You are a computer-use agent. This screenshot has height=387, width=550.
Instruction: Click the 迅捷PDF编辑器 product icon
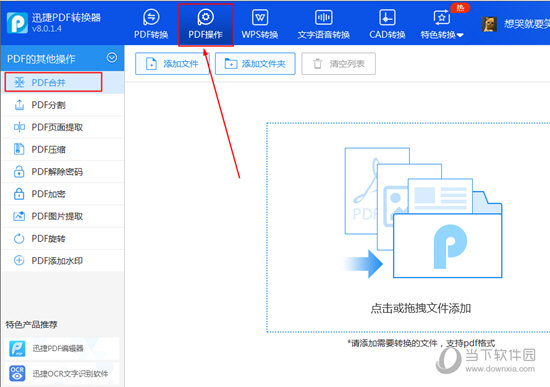click(x=17, y=348)
